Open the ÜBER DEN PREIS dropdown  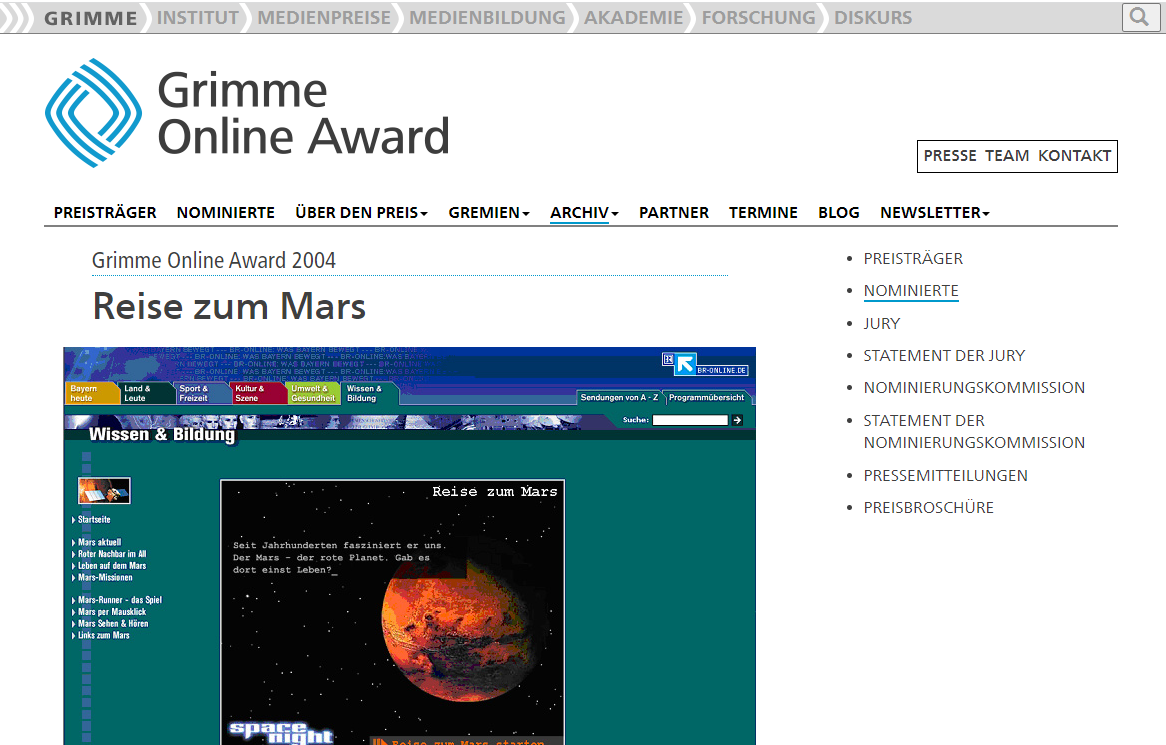point(361,213)
